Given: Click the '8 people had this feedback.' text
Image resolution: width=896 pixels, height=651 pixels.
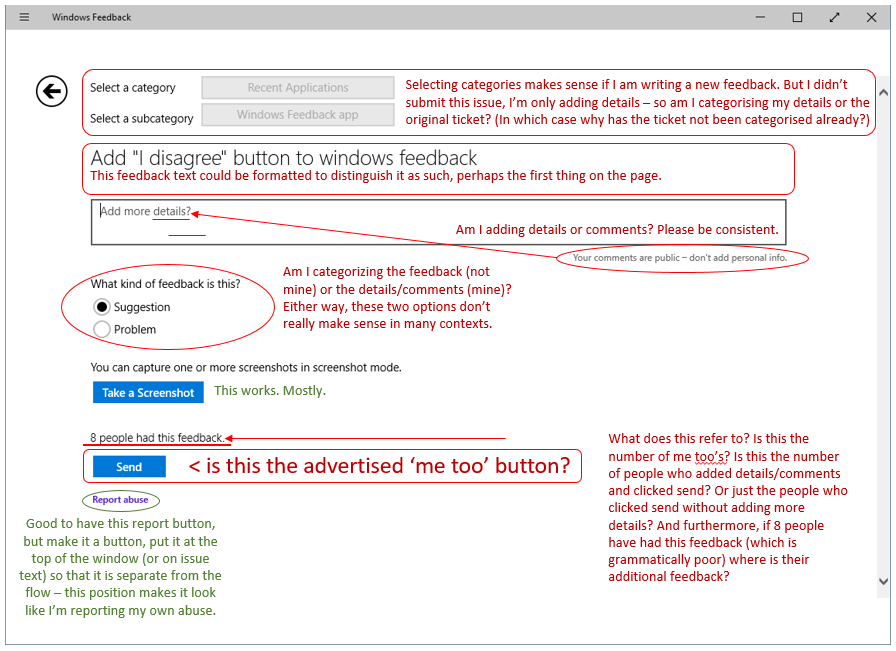Looking at the screenshot, I should point(157,438).
